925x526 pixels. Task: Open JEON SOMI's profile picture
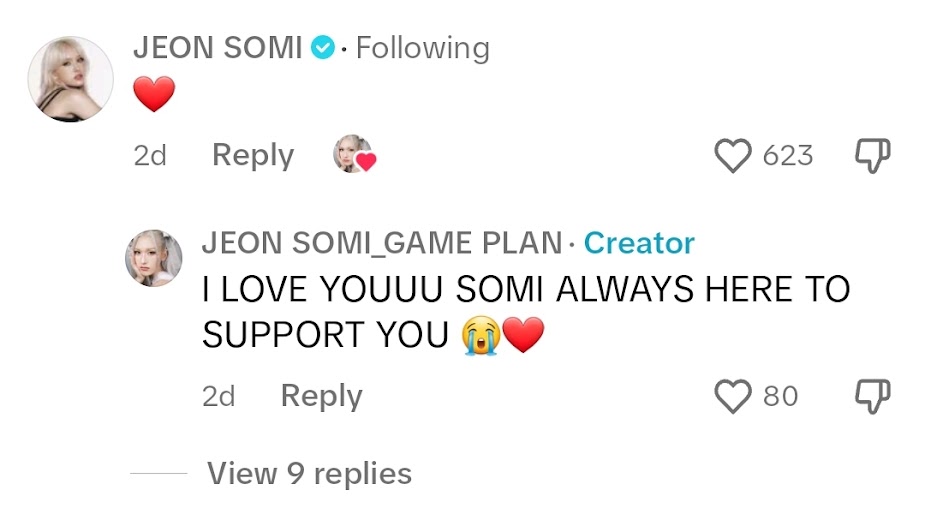click(70, 79)
